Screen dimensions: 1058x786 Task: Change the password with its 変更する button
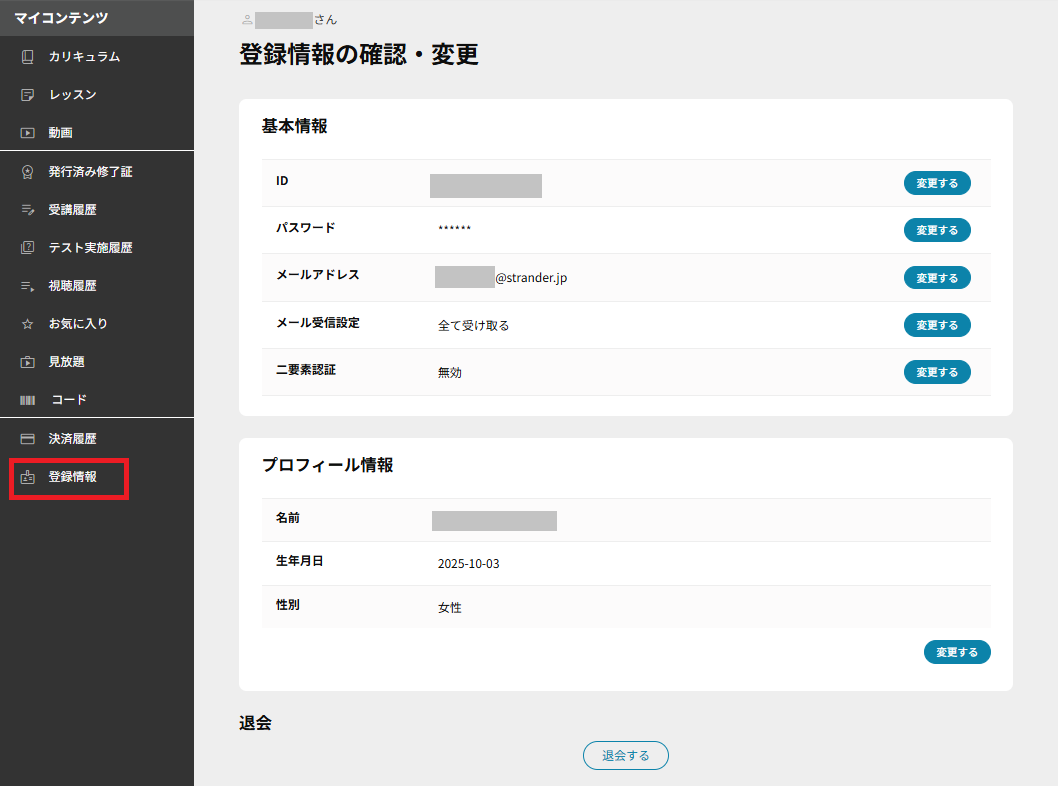point(937,230)
